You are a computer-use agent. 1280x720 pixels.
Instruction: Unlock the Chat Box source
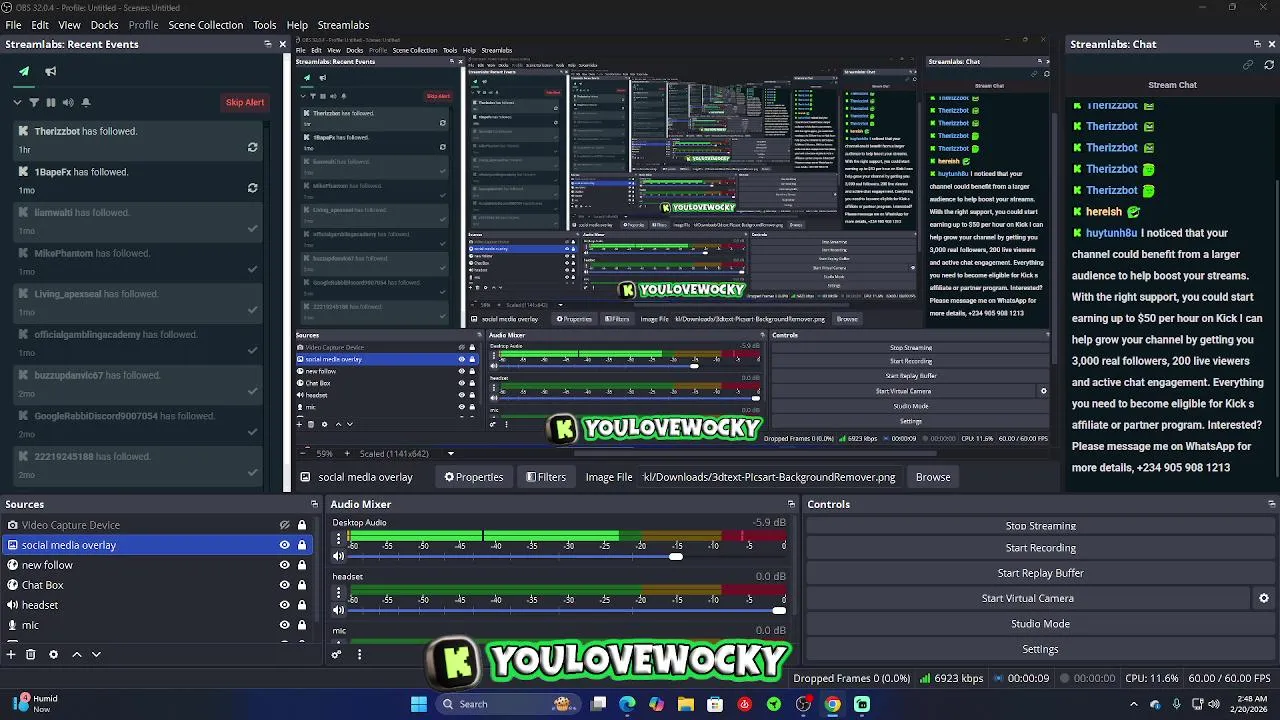(x=302, y=585)
